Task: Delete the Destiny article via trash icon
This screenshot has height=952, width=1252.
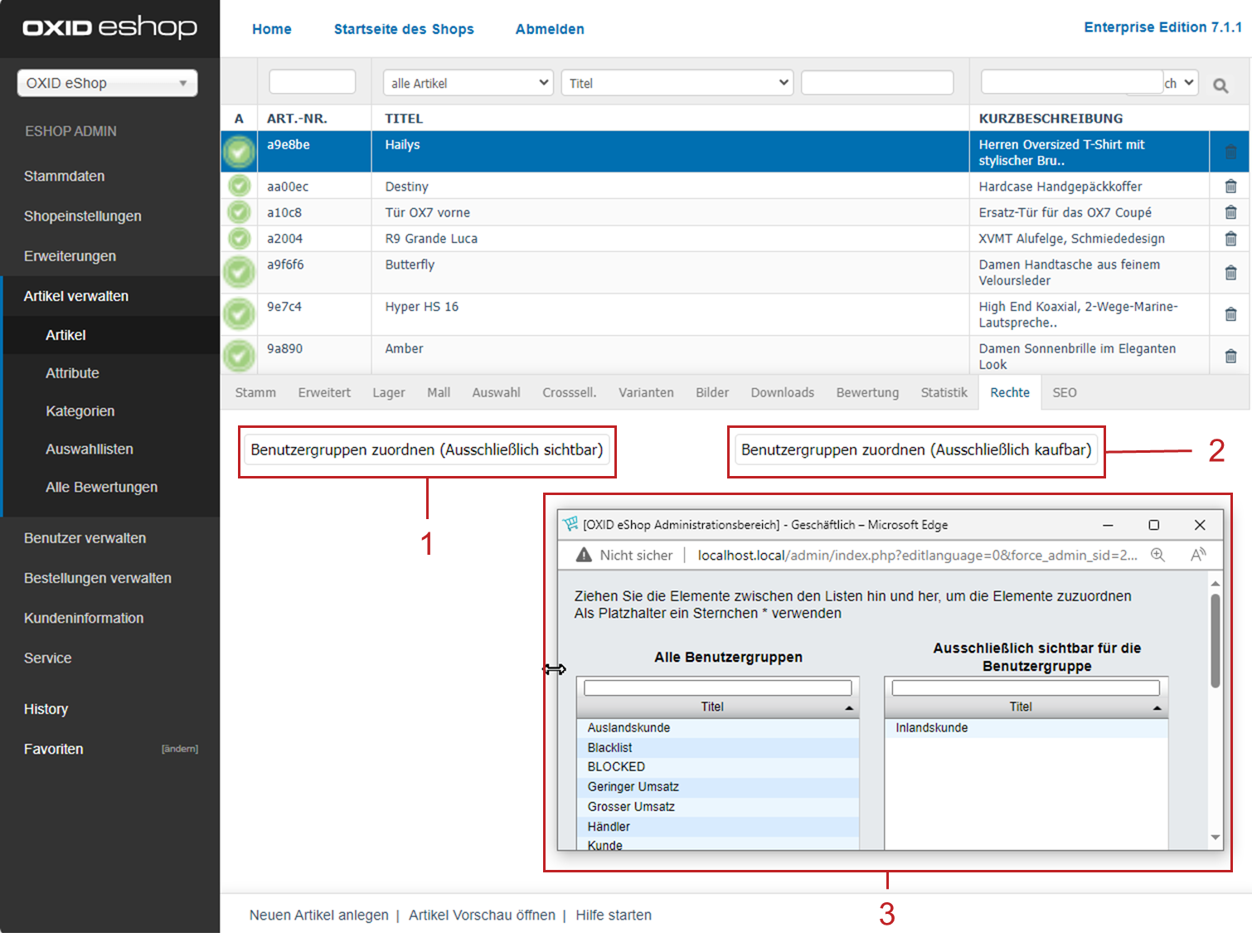Action: click(x=1230, y=187)
